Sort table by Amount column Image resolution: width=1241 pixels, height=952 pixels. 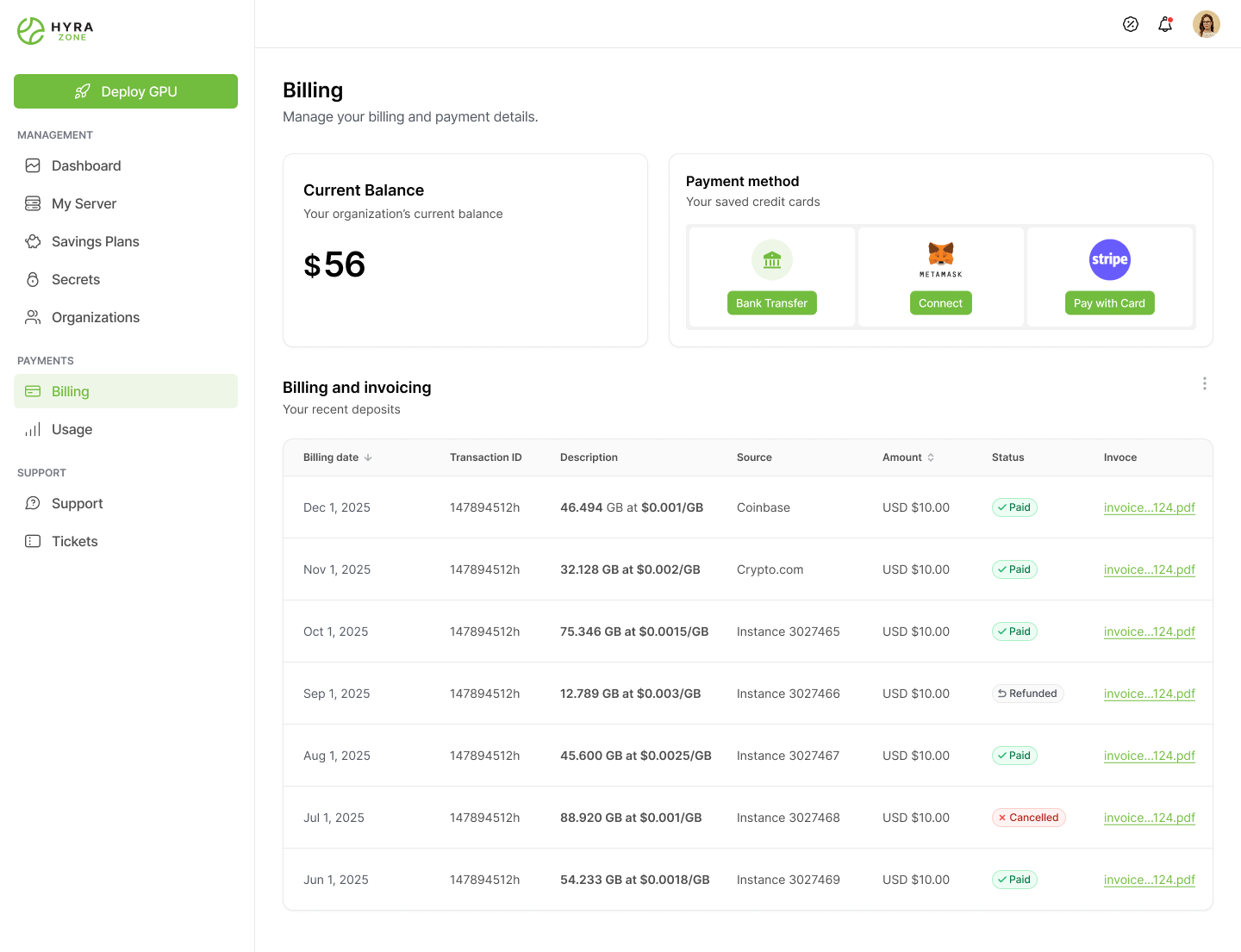point(907,457)
